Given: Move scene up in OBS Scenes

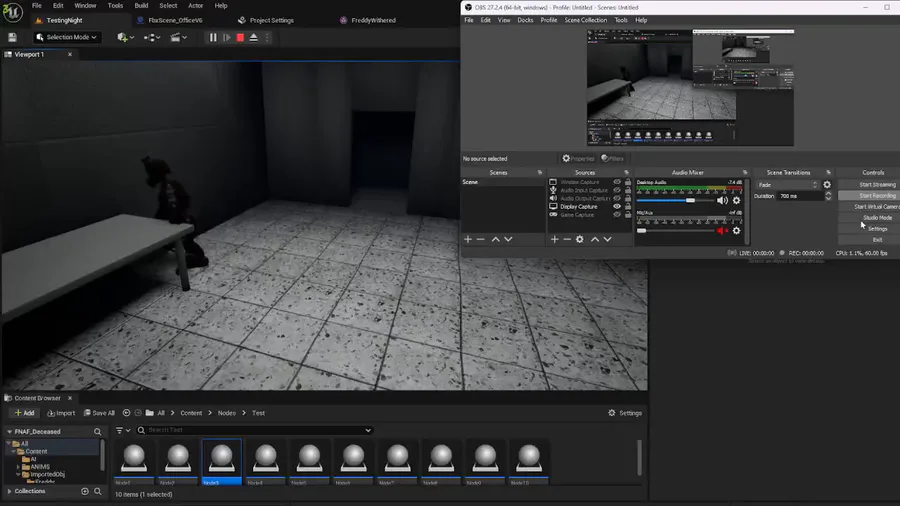Looking at the screenshot, I should point(495,239).
